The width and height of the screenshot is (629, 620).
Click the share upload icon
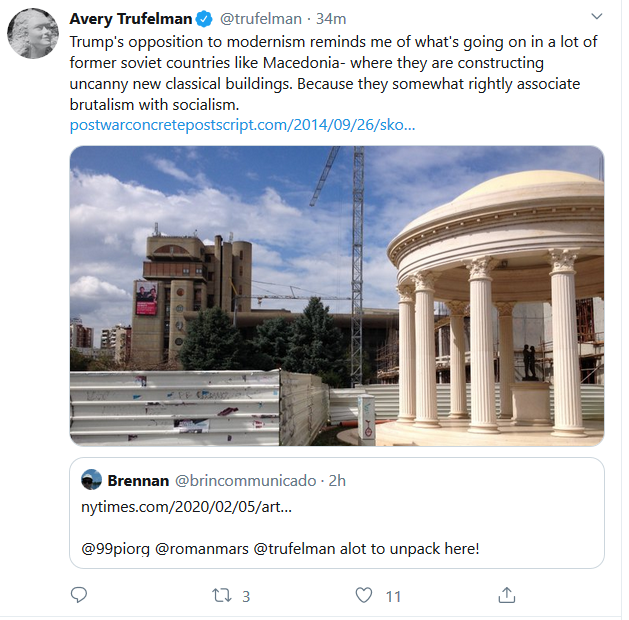[x=507, y=595]
